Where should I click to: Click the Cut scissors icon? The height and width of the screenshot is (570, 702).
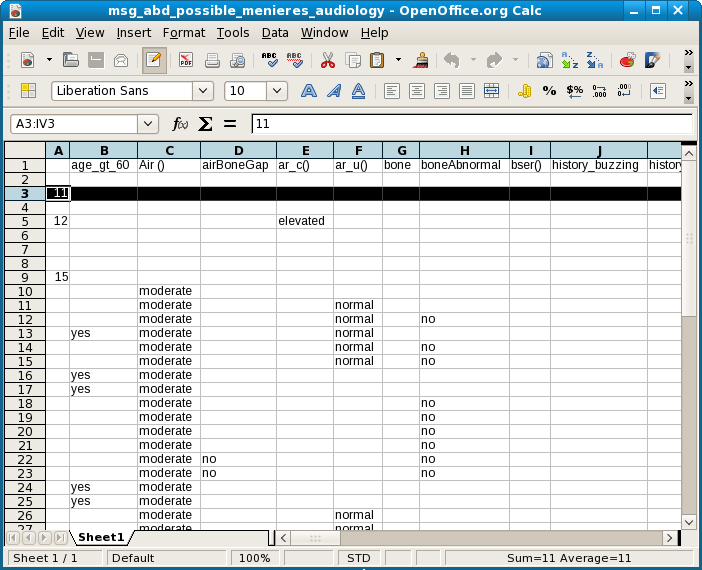pos(327,61)
